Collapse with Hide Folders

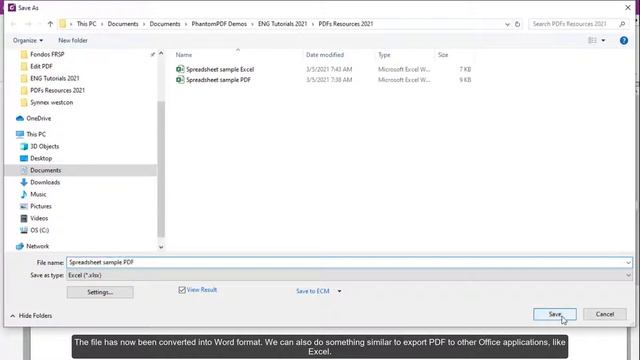[31, 316]
